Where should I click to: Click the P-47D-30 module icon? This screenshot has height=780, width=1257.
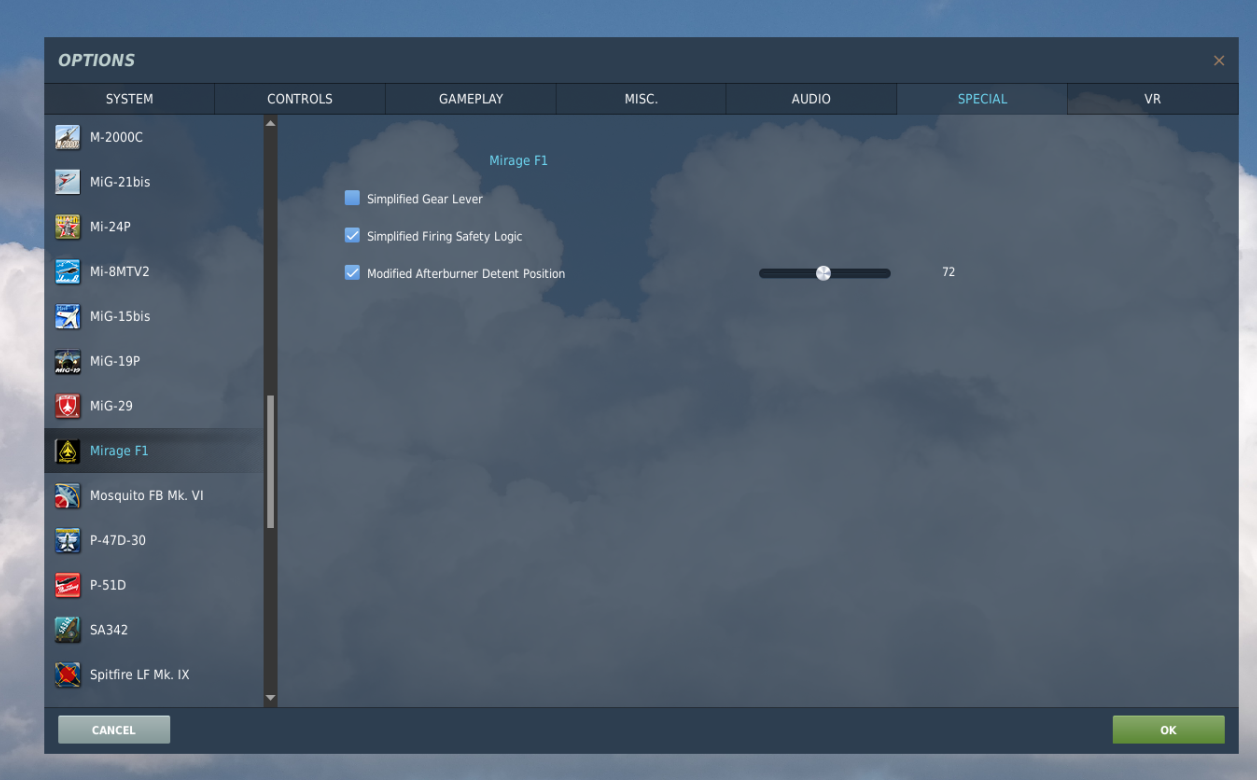(x=67, y=540)
